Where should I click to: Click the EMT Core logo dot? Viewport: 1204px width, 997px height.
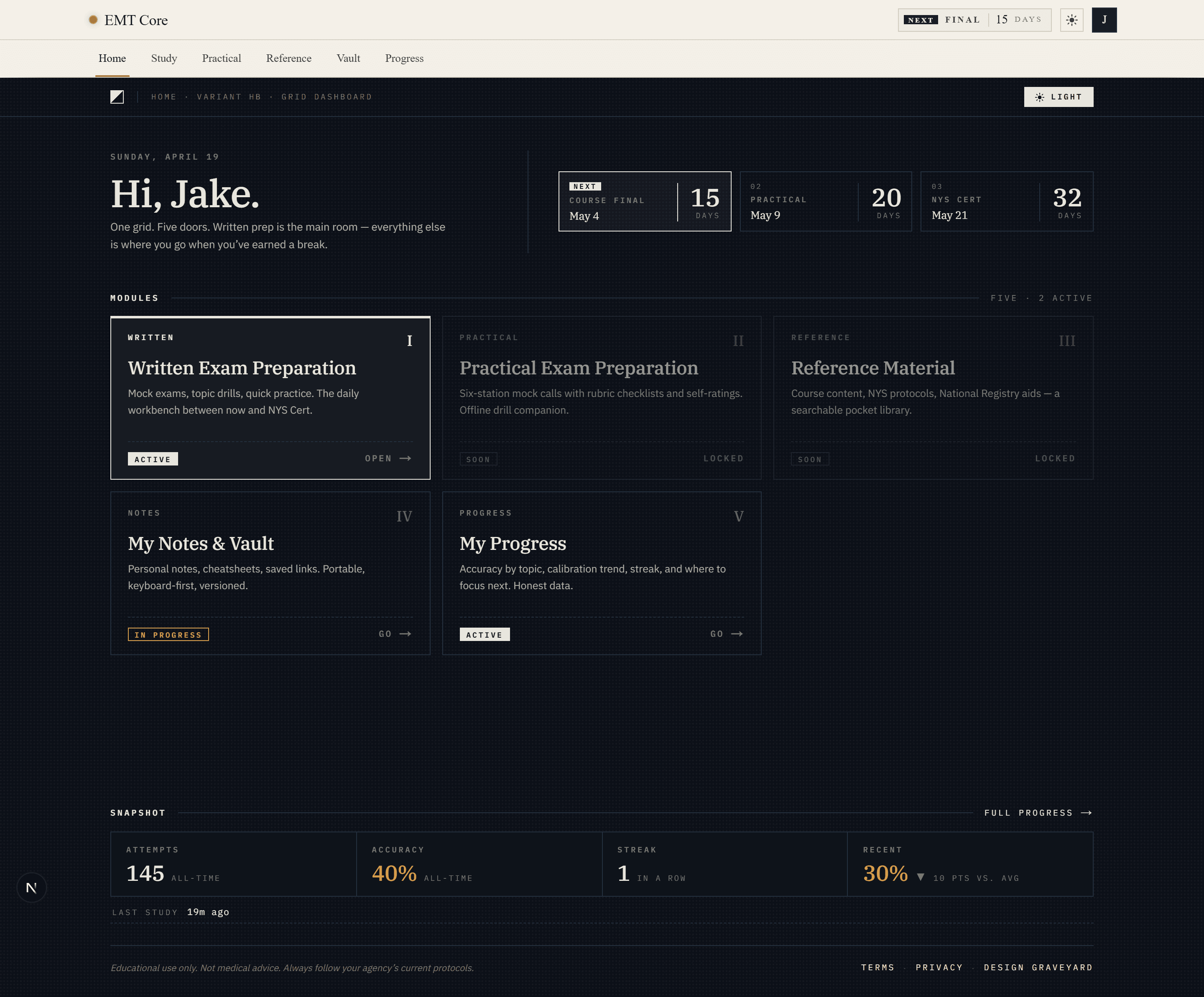pos(93,20)
